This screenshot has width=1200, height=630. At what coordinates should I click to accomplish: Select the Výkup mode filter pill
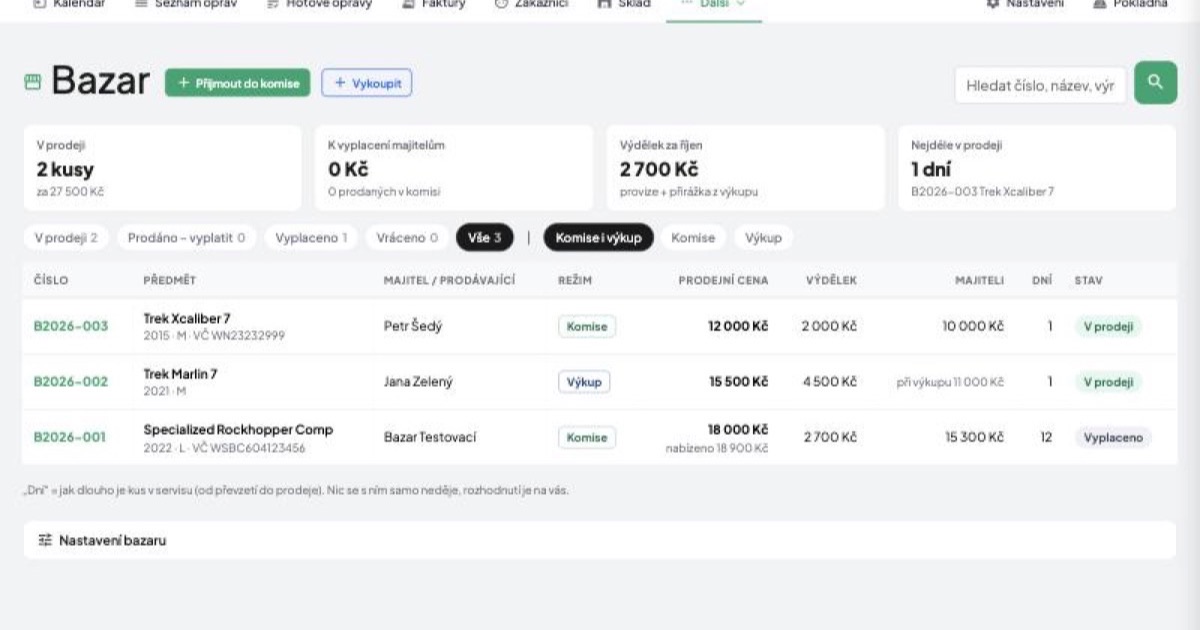[763, 238]
